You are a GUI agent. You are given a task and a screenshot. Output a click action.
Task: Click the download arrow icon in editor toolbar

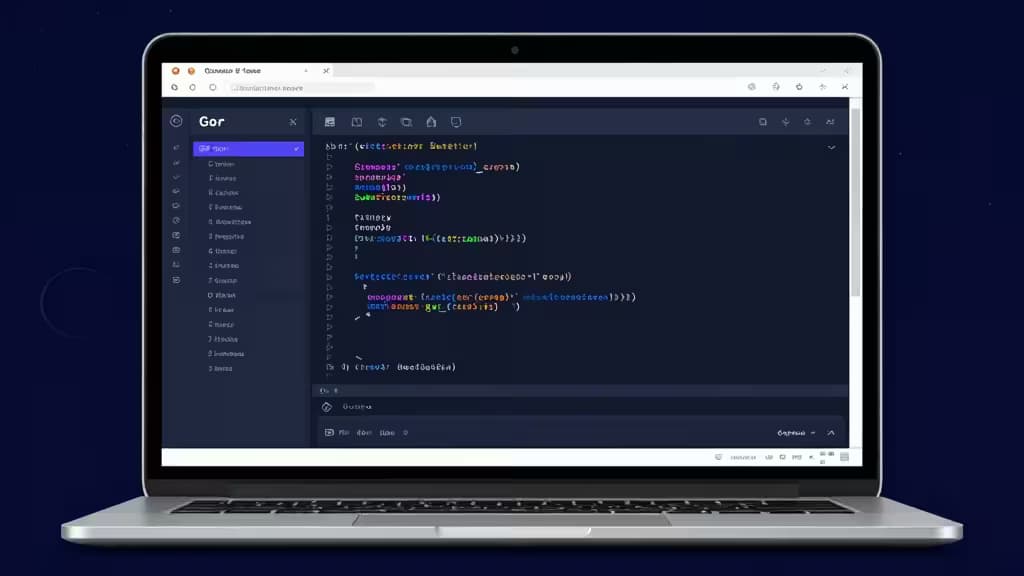[786, 121]
